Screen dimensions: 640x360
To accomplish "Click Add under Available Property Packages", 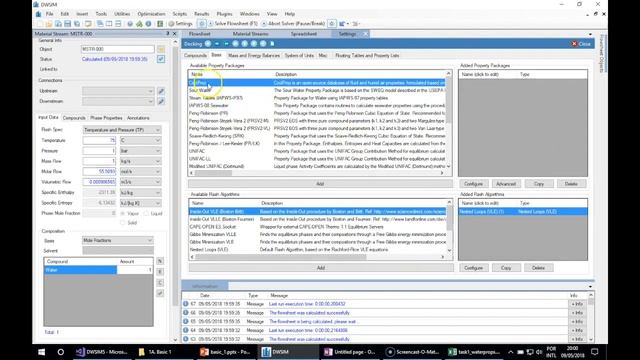I will pos(320,184).
